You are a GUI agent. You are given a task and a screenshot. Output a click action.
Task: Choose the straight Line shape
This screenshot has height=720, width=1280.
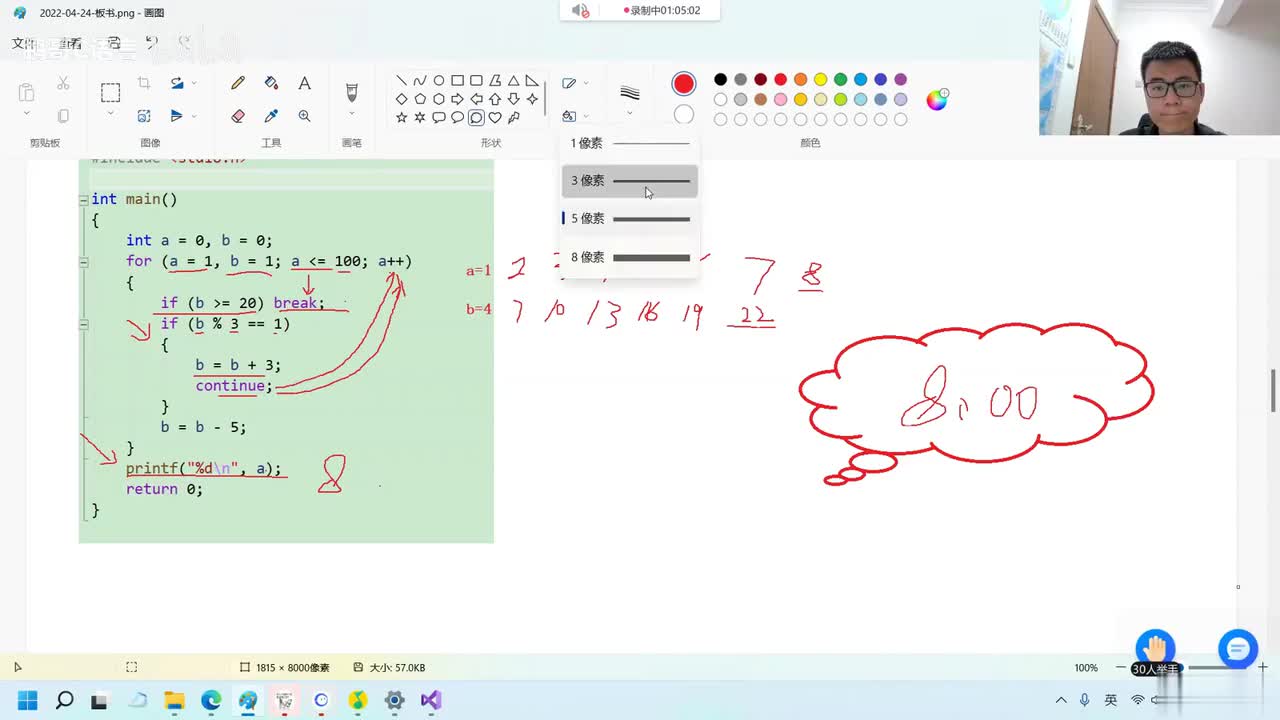coord(401,81)
